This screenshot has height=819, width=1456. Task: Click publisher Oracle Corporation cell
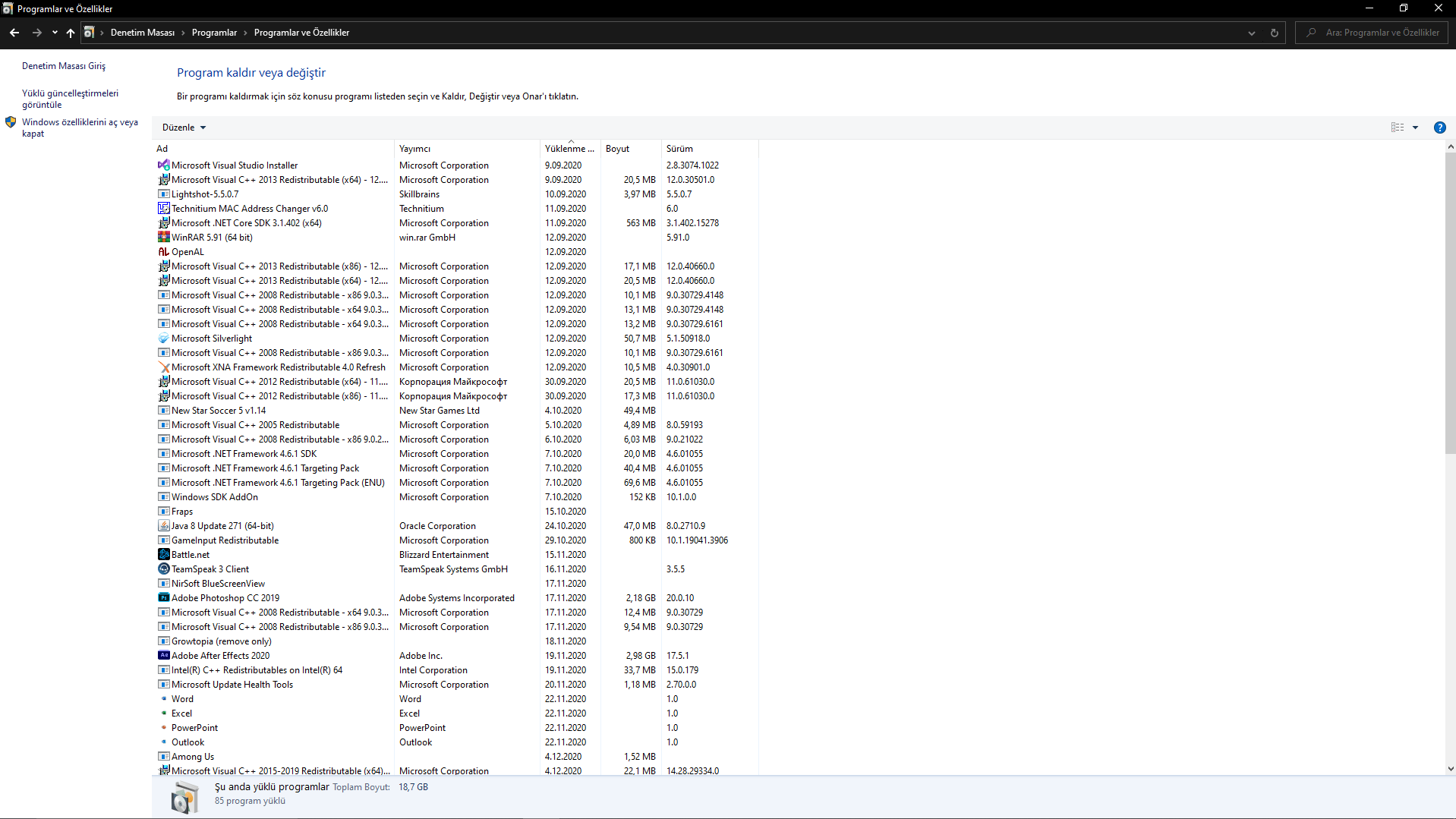(437, 525)
